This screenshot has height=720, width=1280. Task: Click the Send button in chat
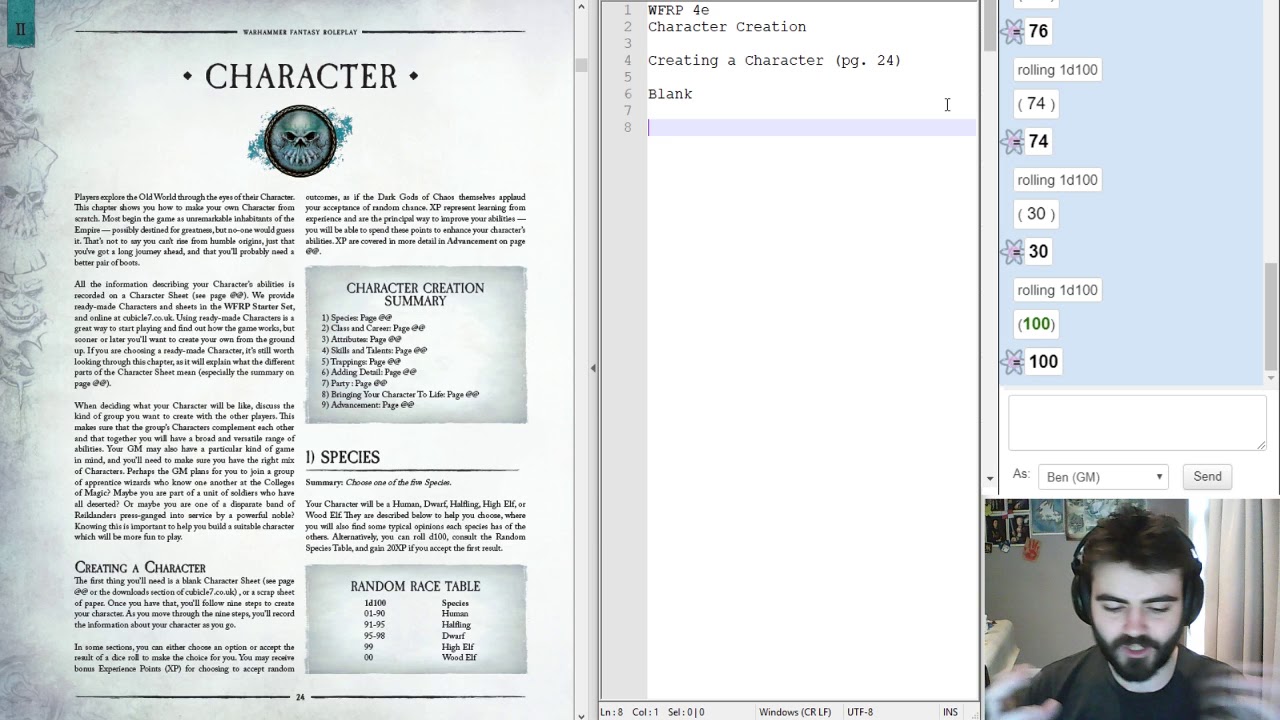(1207, 477)
